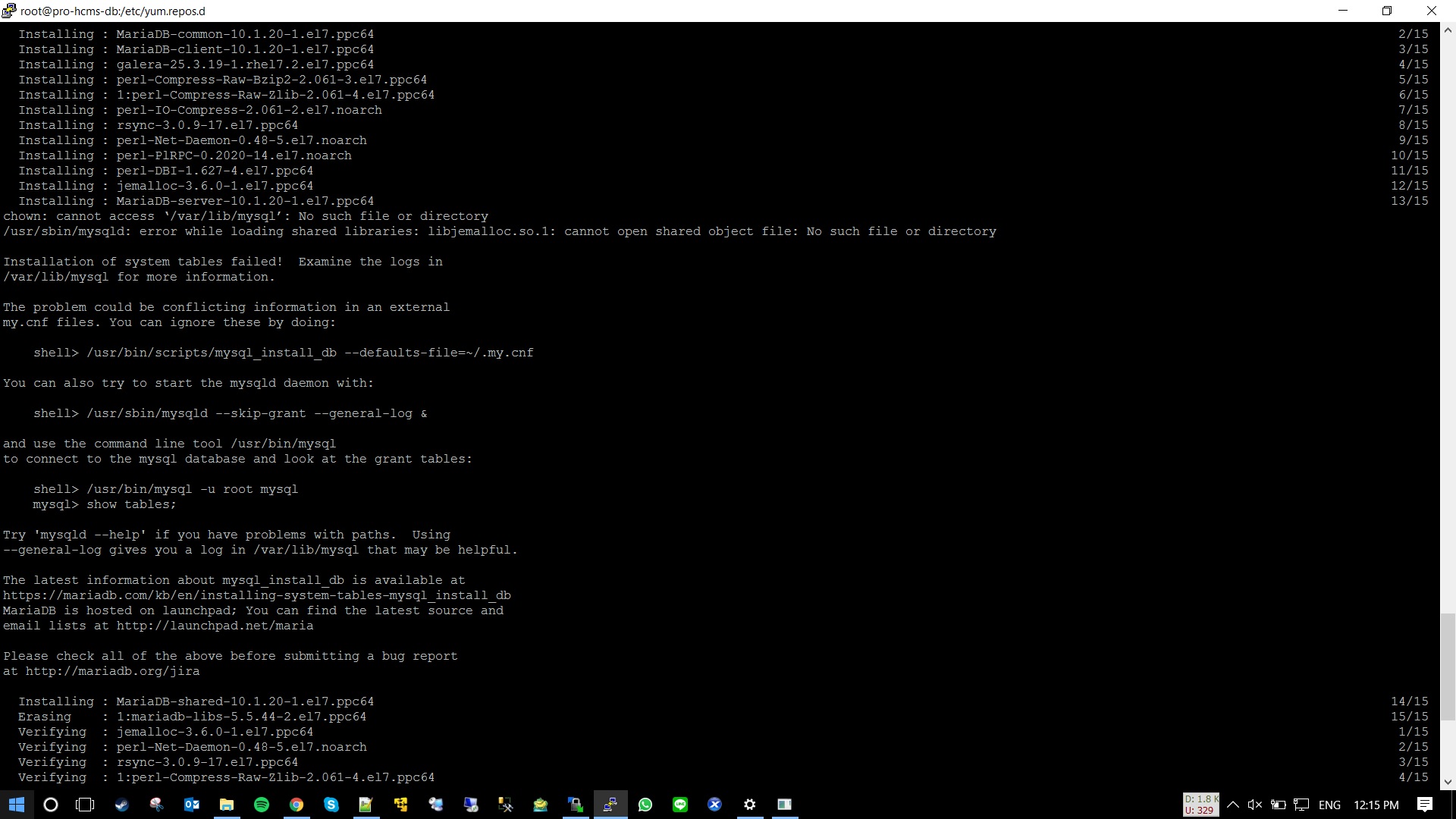Open the LINE app icon
This screenshot has width=1456, height=819.
tap(680, 805)
